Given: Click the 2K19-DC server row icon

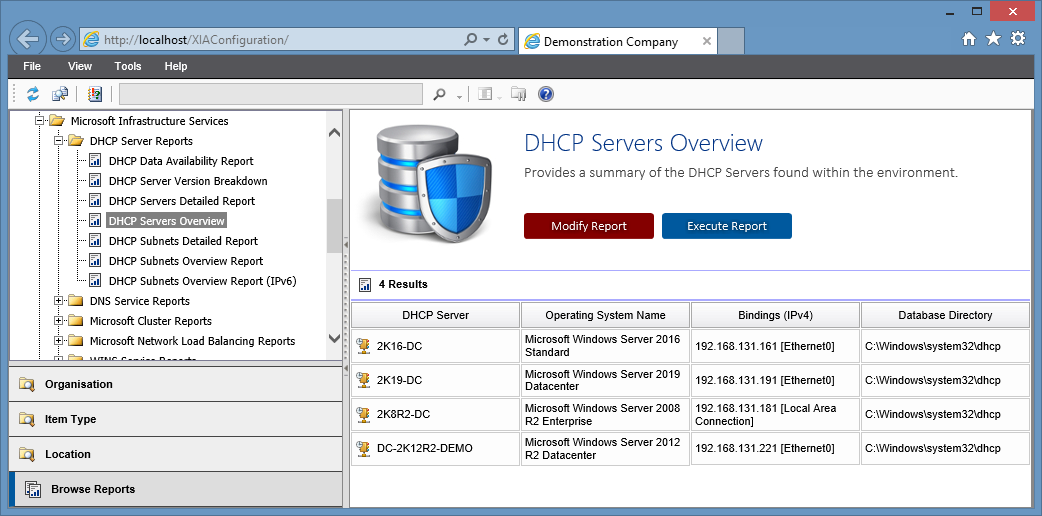Looking at the screenshot, I should click(363, 380).
